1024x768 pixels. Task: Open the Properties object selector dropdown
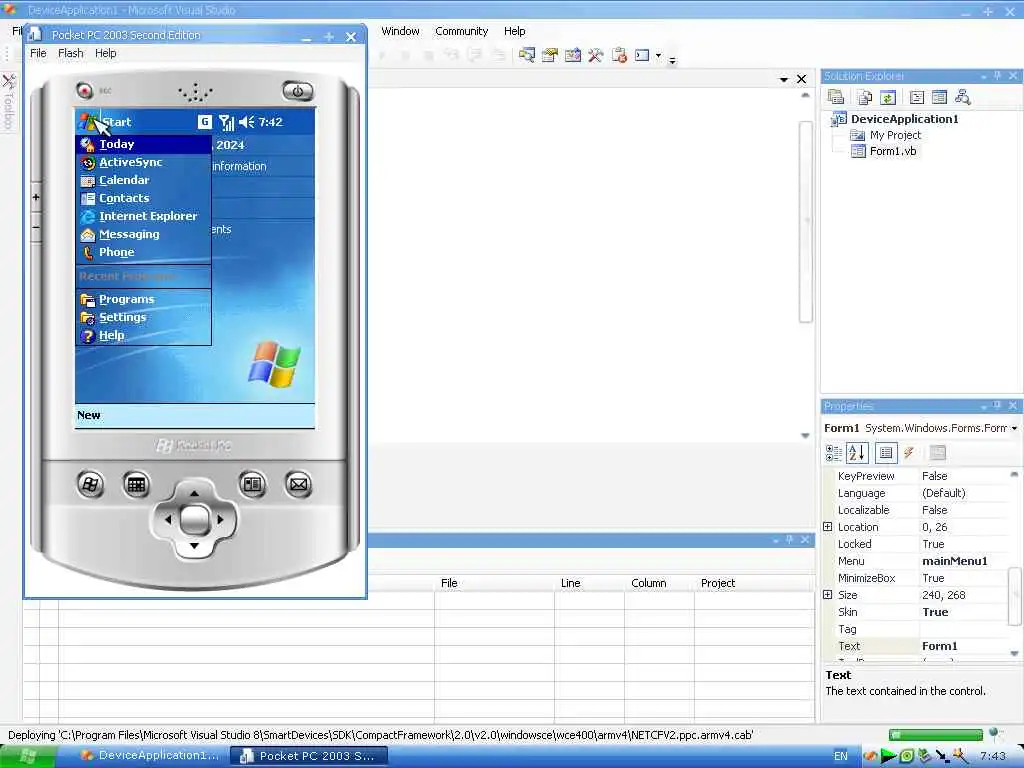point(1014,428)
